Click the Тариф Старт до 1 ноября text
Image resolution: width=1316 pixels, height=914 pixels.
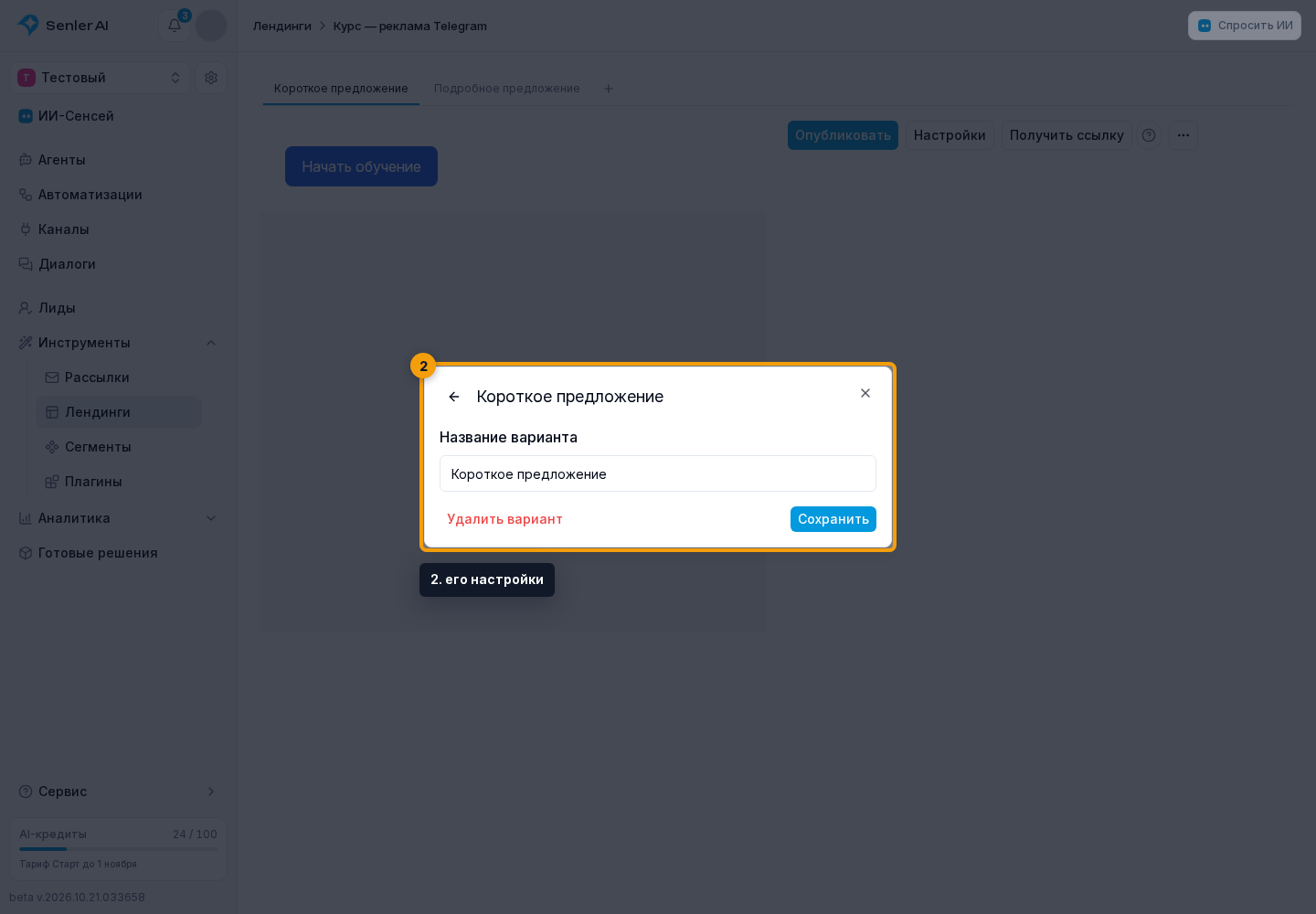click(79, 864)
